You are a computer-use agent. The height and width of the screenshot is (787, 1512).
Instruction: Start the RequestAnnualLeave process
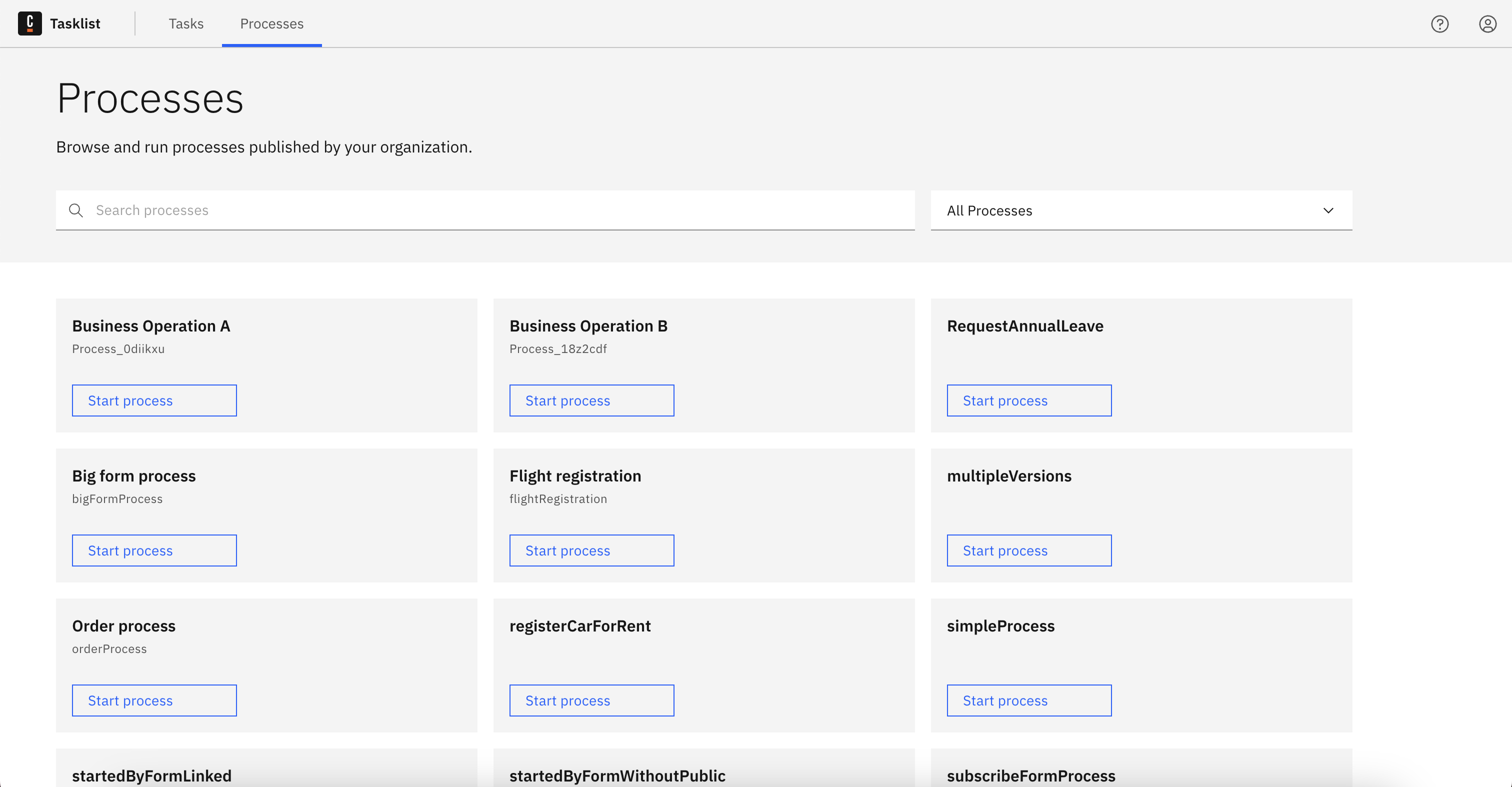[1029, 400]
